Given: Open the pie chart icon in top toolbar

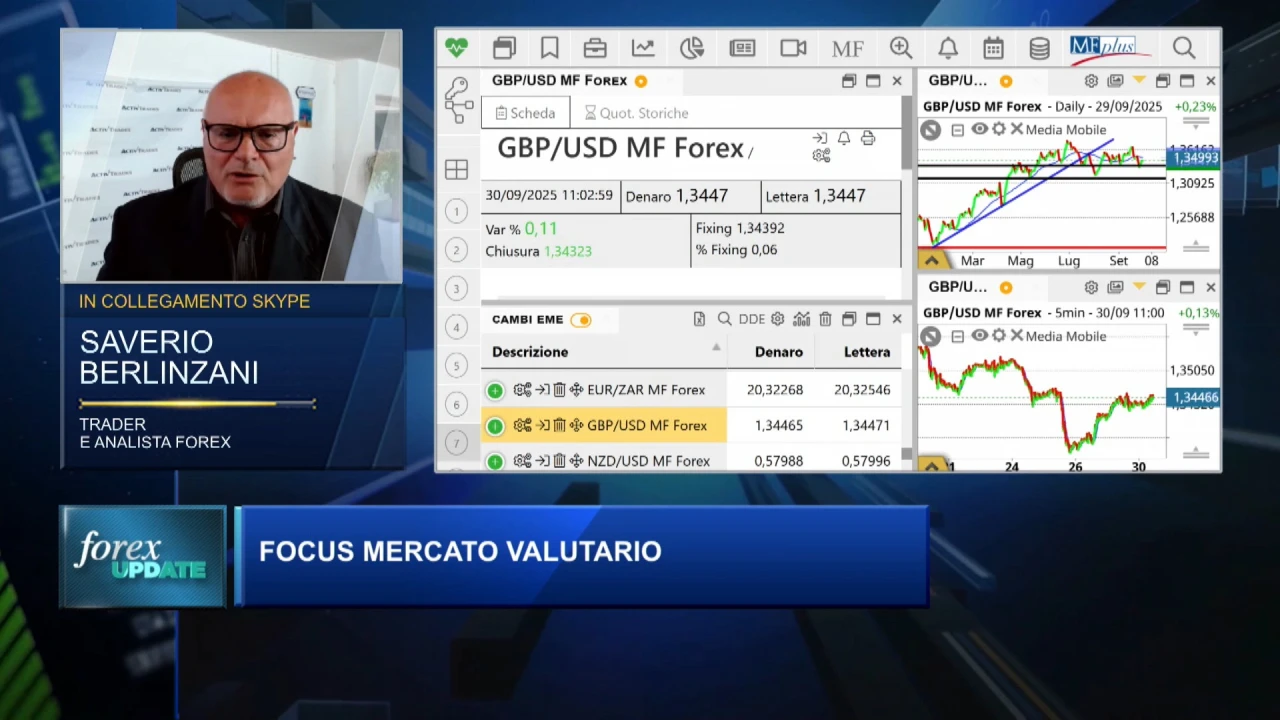Looking at the screenshot, I should [x=692, y=48].
